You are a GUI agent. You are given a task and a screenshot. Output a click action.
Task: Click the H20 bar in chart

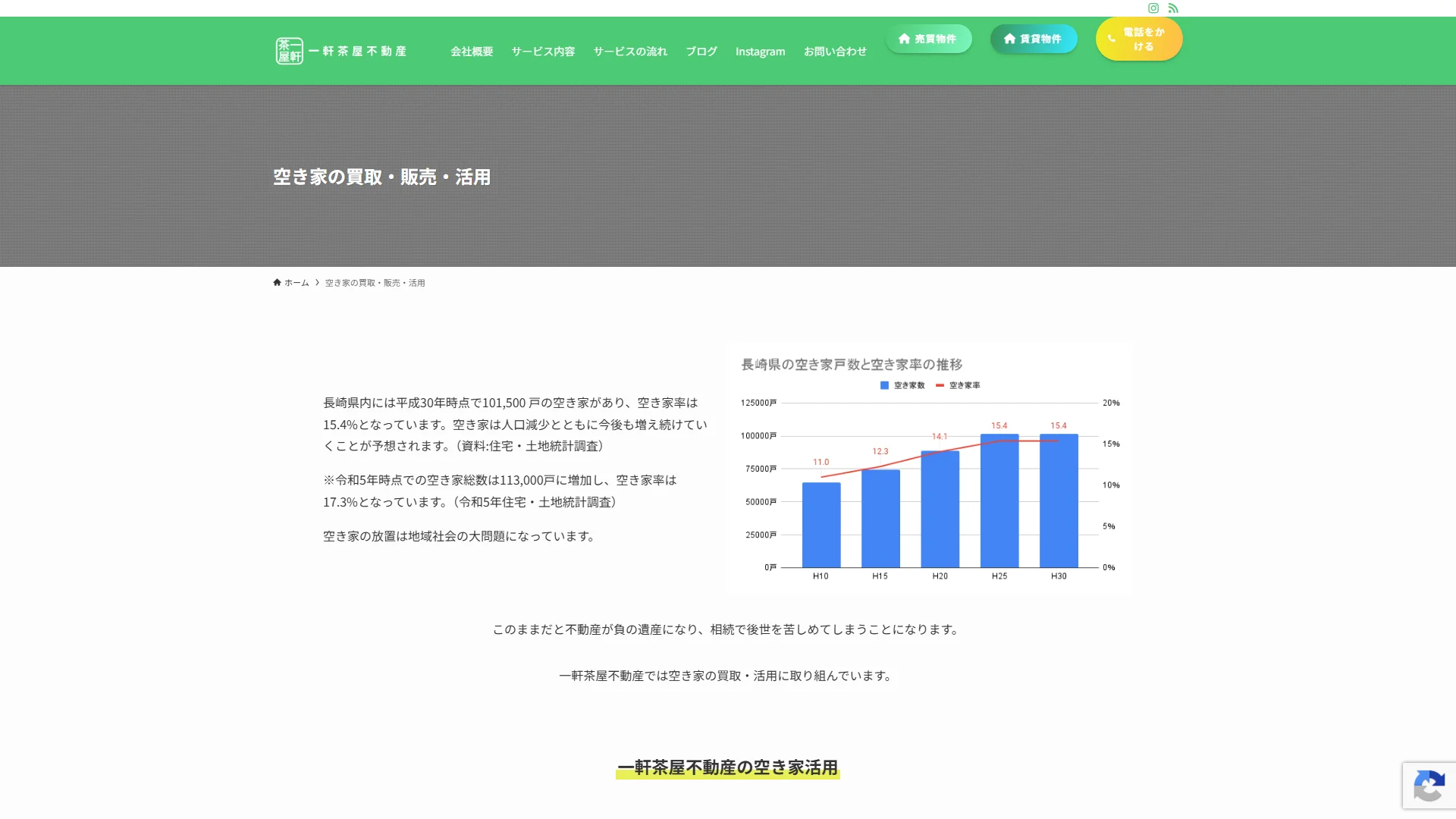tap(940, 509)
